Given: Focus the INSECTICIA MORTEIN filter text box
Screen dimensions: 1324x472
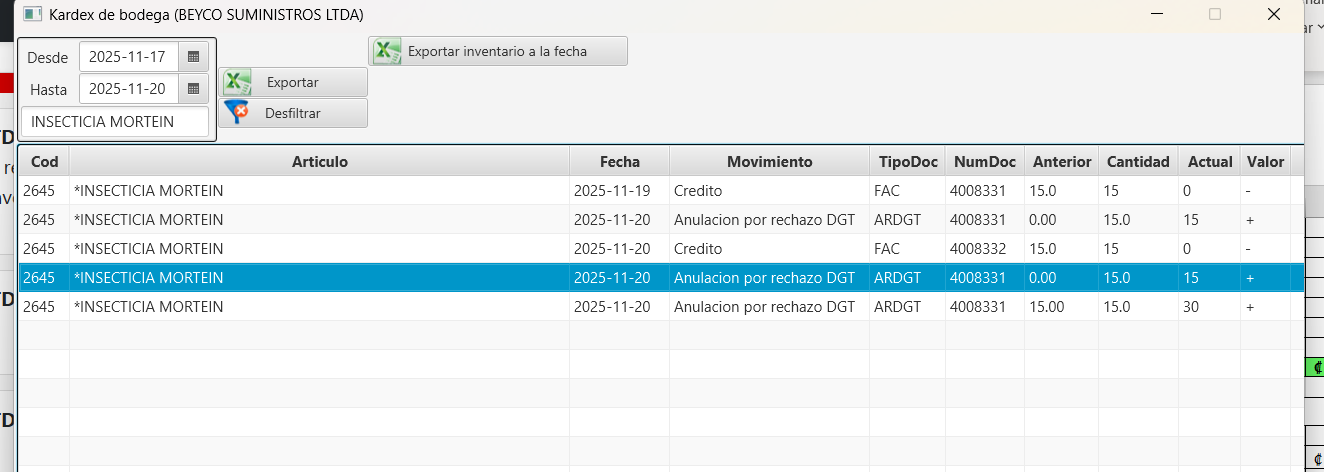Looking at the screenshot, I should point(115,122).
